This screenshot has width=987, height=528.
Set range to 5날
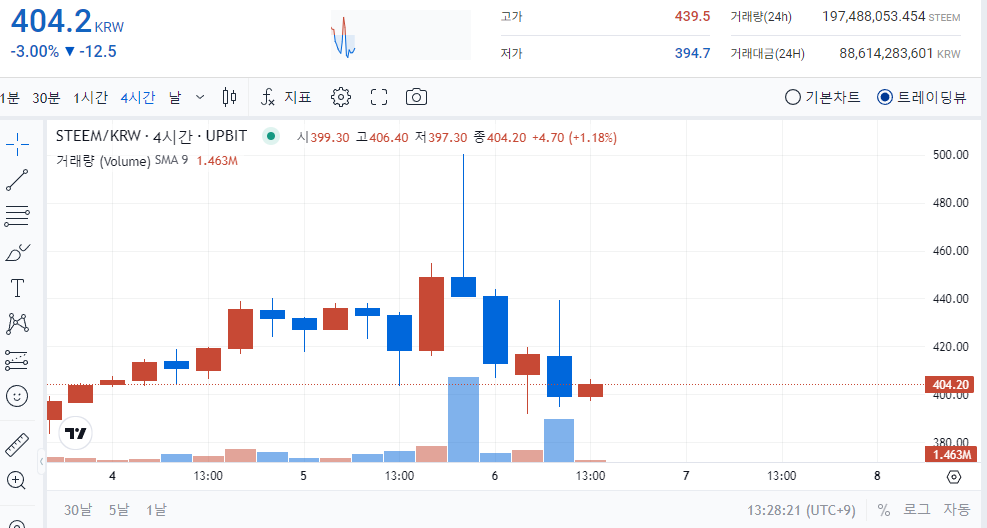(x=118, y=510)
